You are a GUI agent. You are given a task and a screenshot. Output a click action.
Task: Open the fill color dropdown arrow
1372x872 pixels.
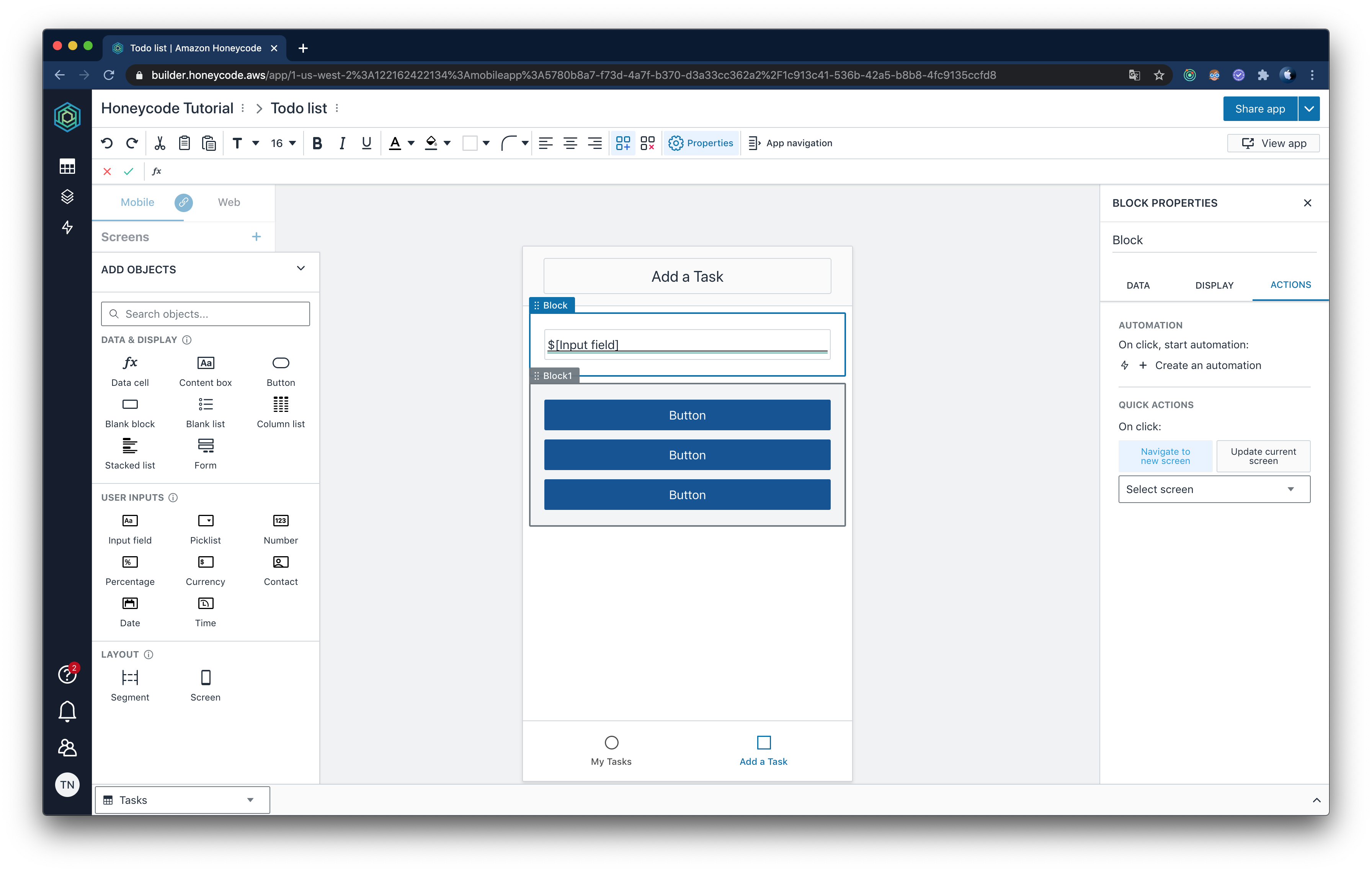tap(447, 144)
